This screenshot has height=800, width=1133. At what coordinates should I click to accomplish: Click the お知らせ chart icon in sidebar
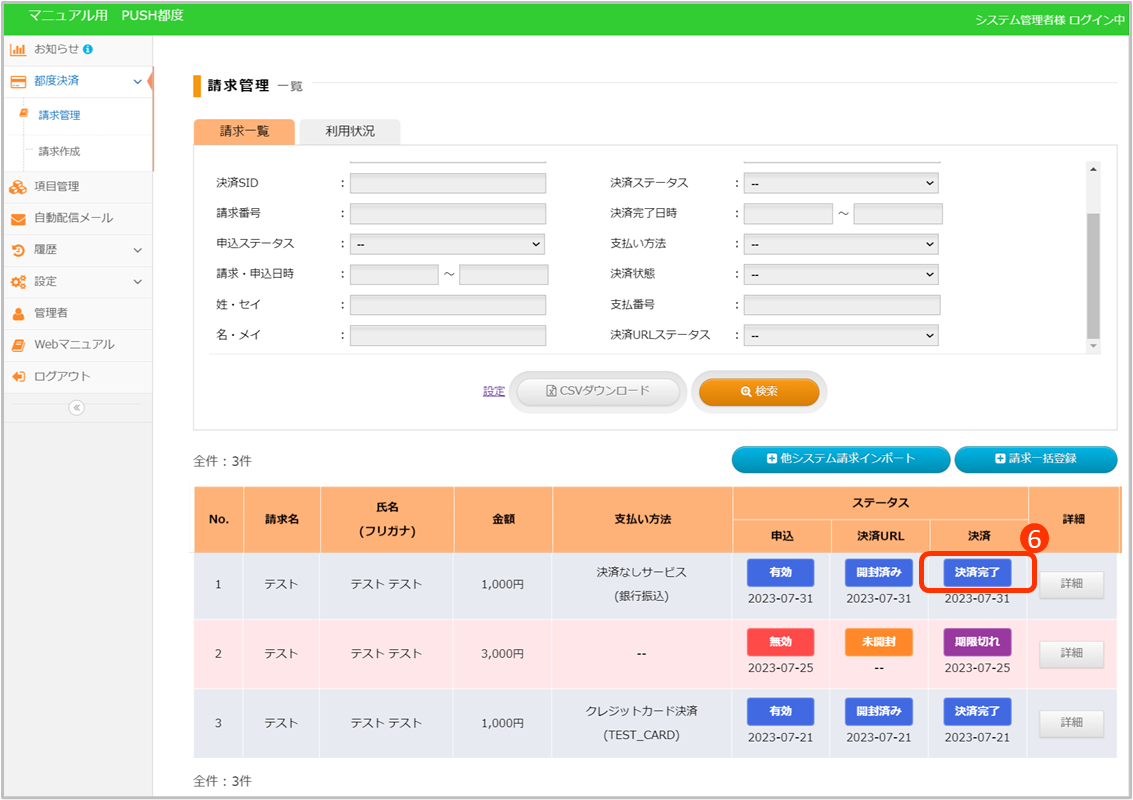18,49
